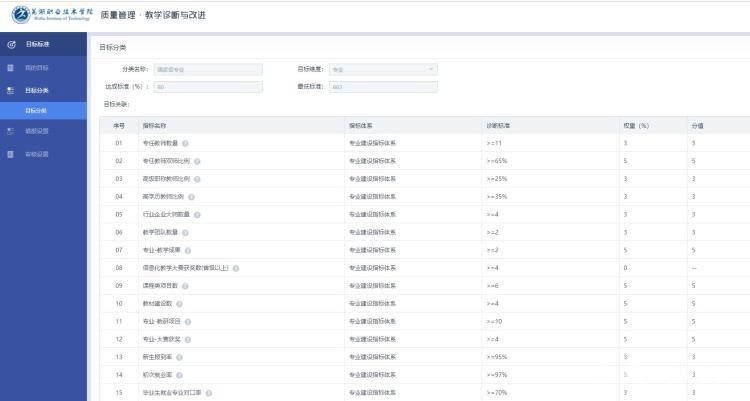The width and height of the screenshot is (750, 401).
Task: Click the 目标标准 sidebar icon
Action: pos(11,44)
